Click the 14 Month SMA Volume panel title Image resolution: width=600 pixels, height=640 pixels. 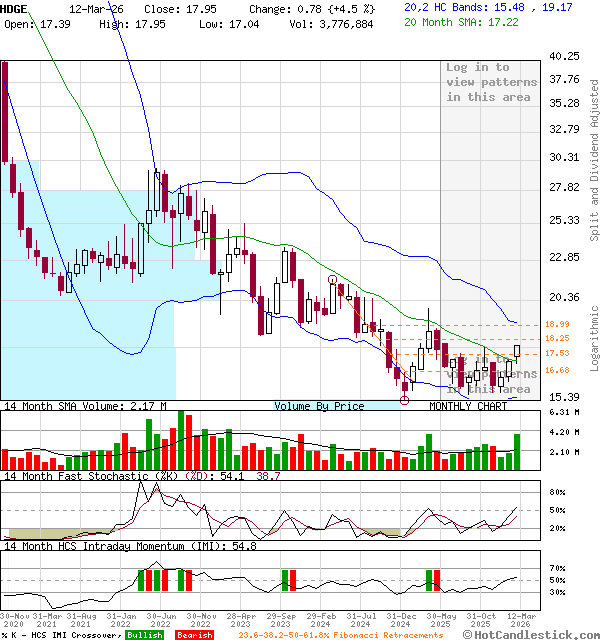[x=85, y=407]
